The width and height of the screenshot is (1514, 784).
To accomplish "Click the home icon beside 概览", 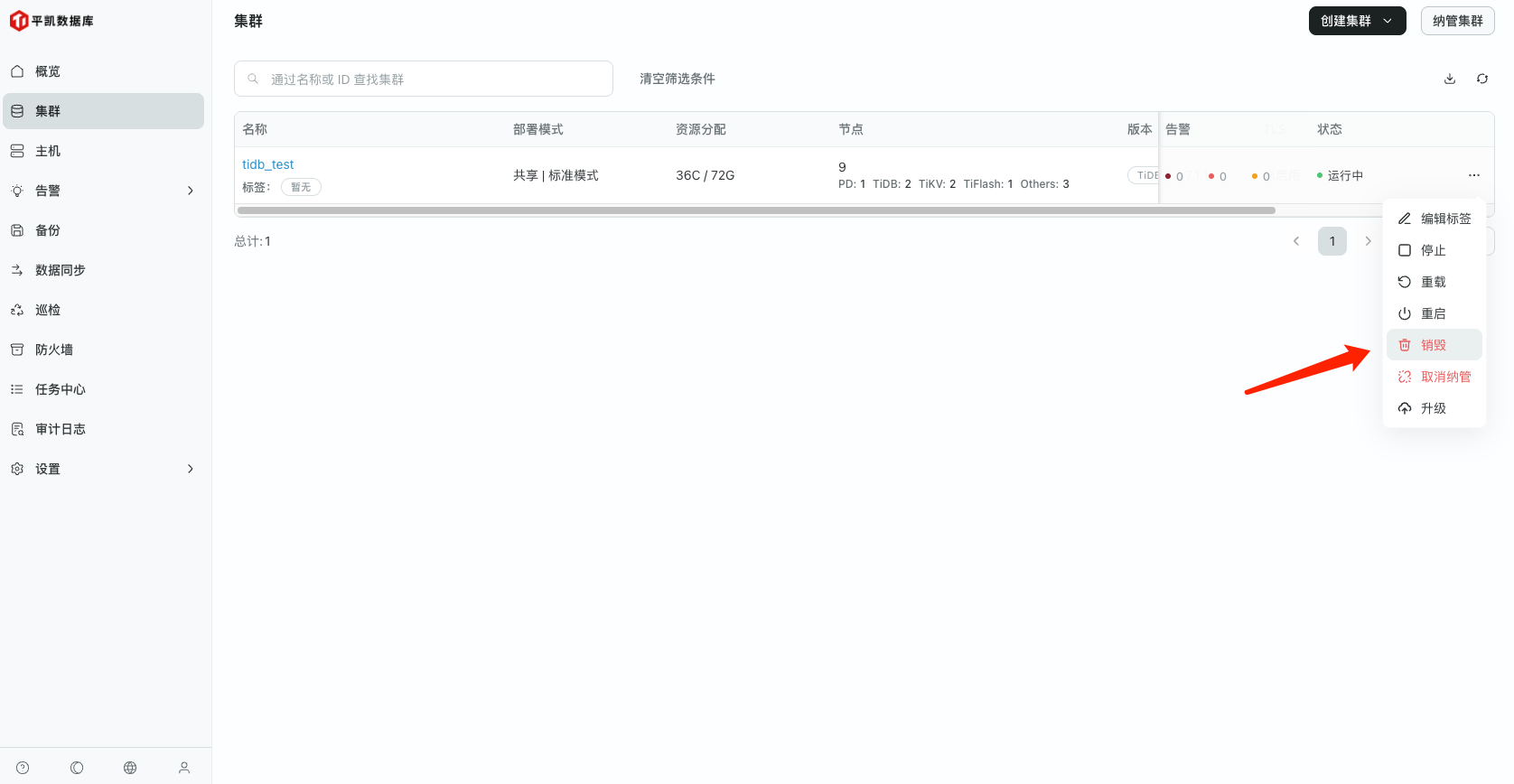I will pyautogui.click(x=17, y=71).
